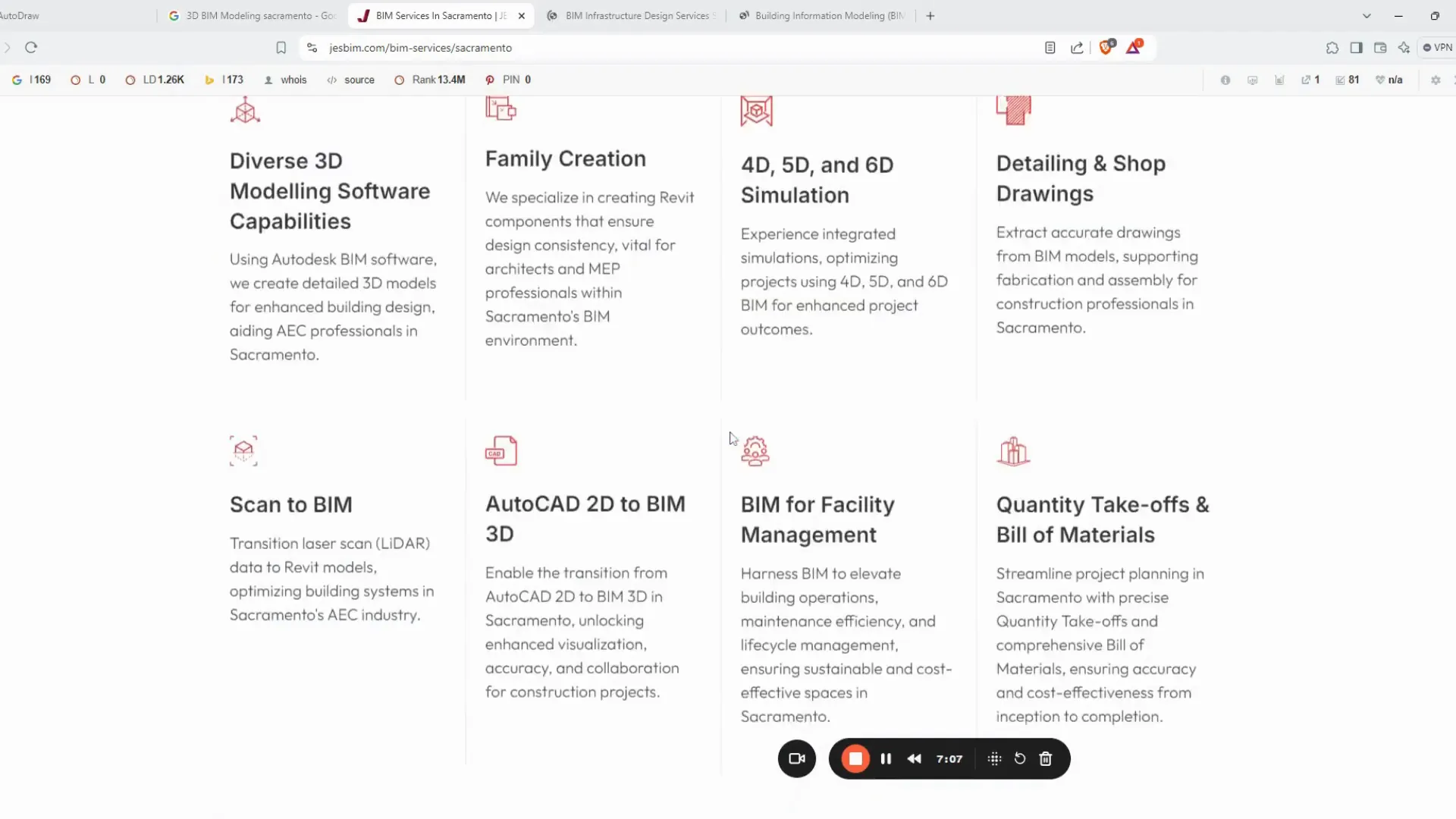Open the SEO toolbar settings gear
Screen dimensions: 1456x819
1436,80
